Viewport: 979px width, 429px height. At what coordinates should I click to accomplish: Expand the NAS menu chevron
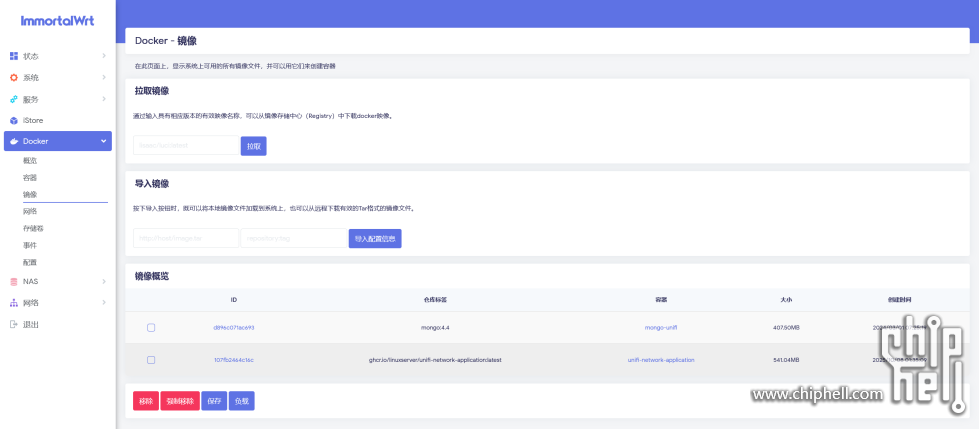103,282
